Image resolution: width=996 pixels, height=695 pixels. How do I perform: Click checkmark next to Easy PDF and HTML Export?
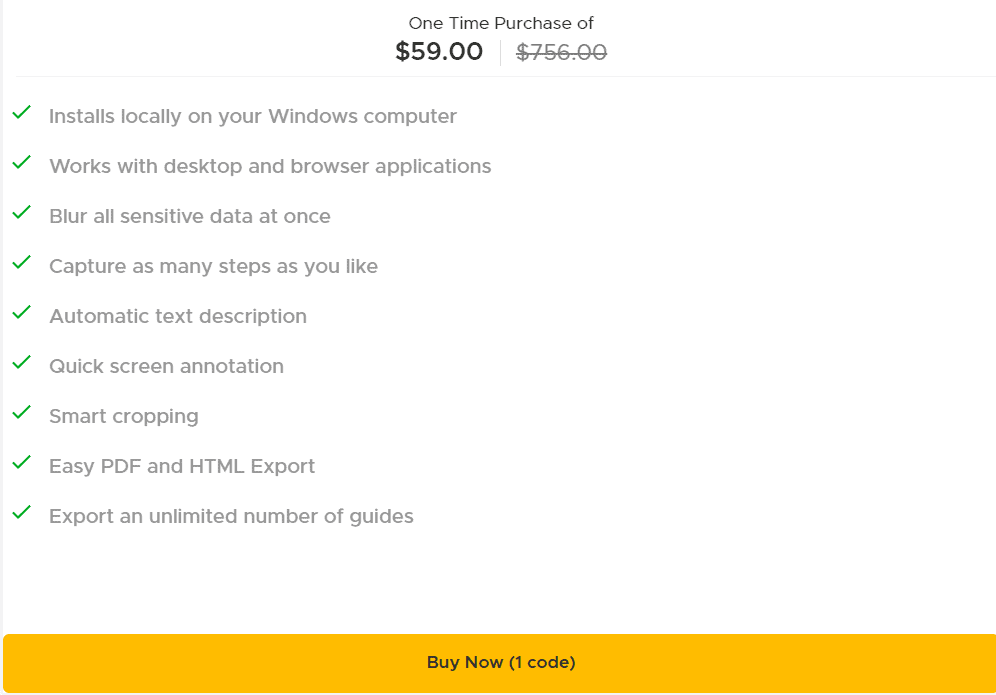21,463
